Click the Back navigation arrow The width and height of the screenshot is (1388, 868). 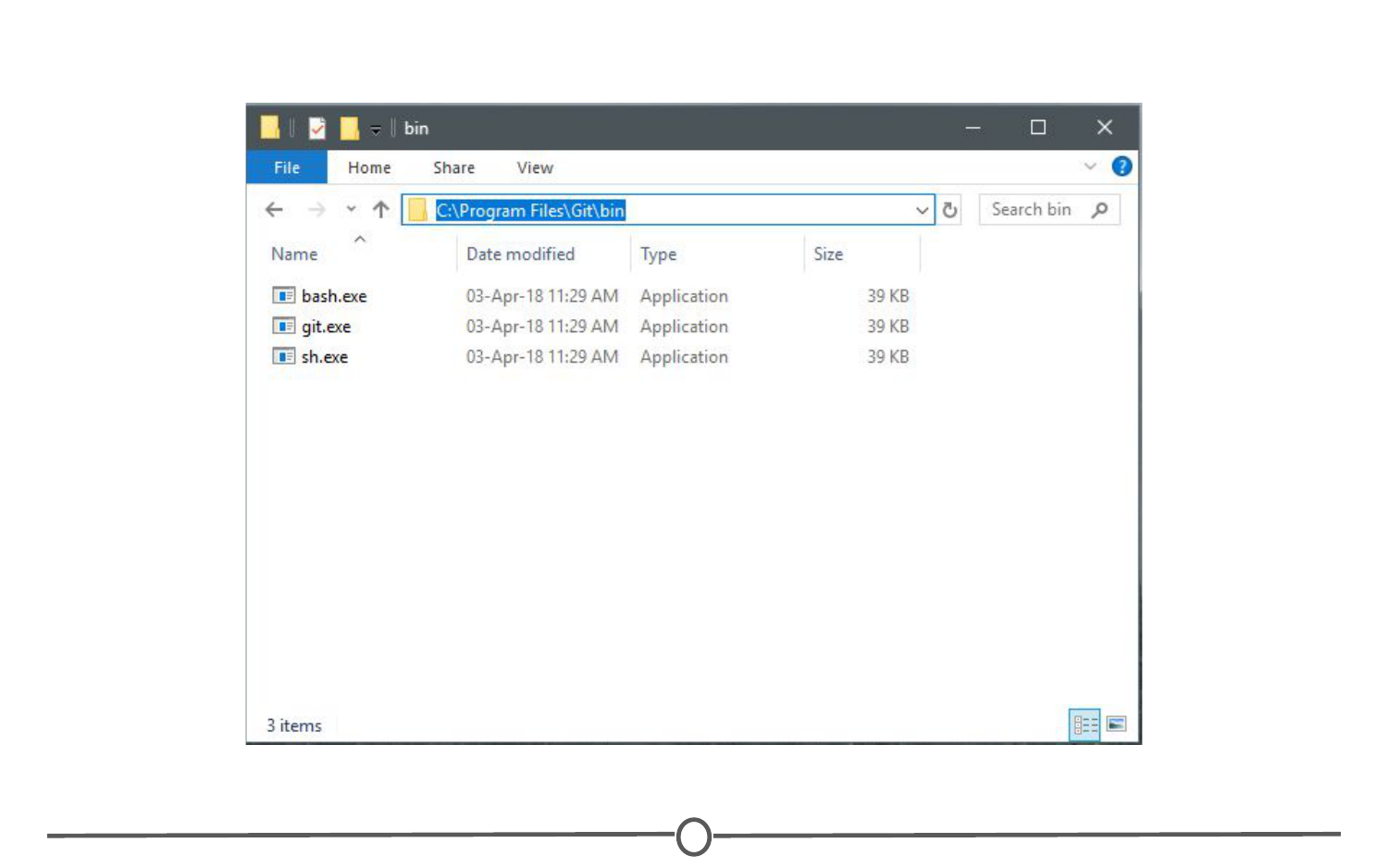(274, 210)
